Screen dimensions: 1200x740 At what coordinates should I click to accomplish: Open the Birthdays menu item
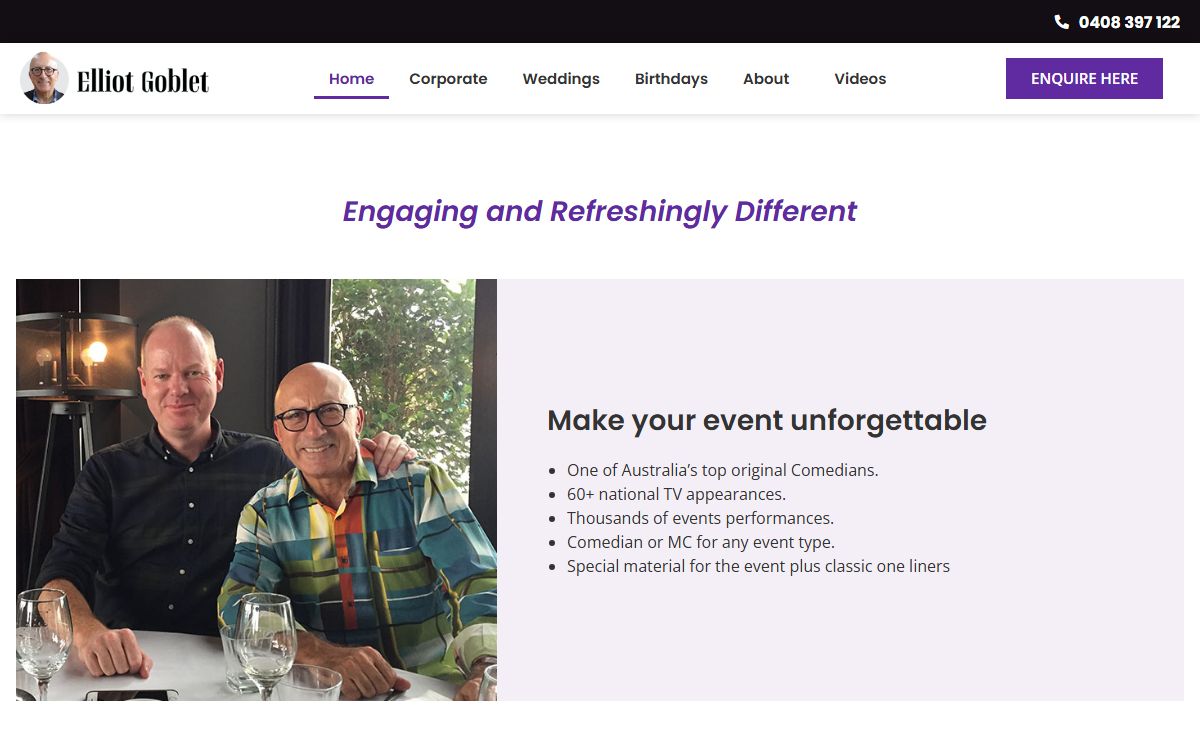tap(671, 79)
